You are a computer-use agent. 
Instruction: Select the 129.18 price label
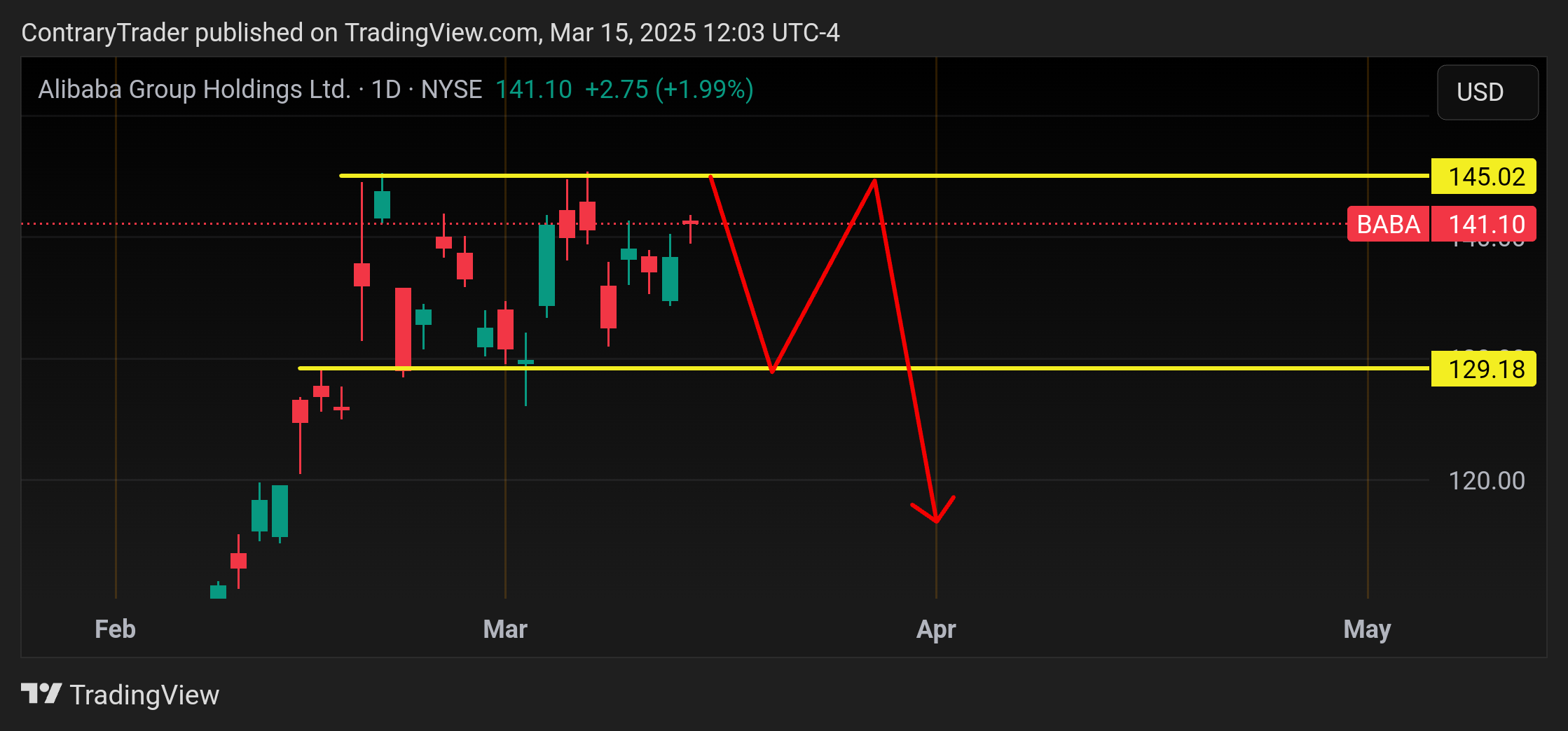(1483, 369)
